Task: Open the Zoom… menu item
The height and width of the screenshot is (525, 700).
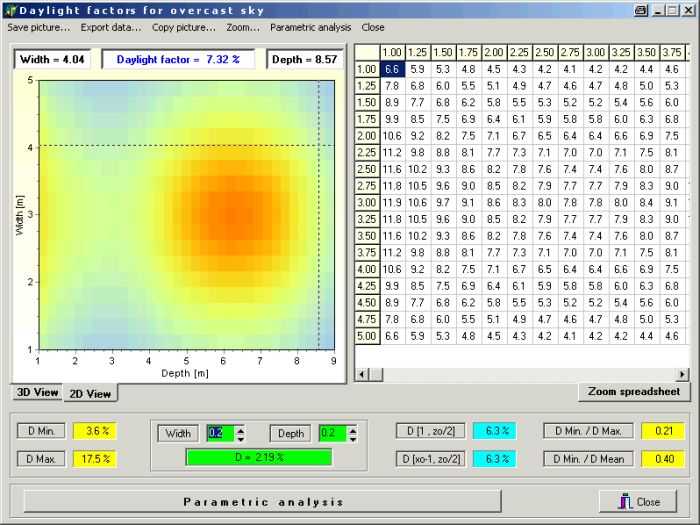Action: pyautogui.click(x=242, y=28)
